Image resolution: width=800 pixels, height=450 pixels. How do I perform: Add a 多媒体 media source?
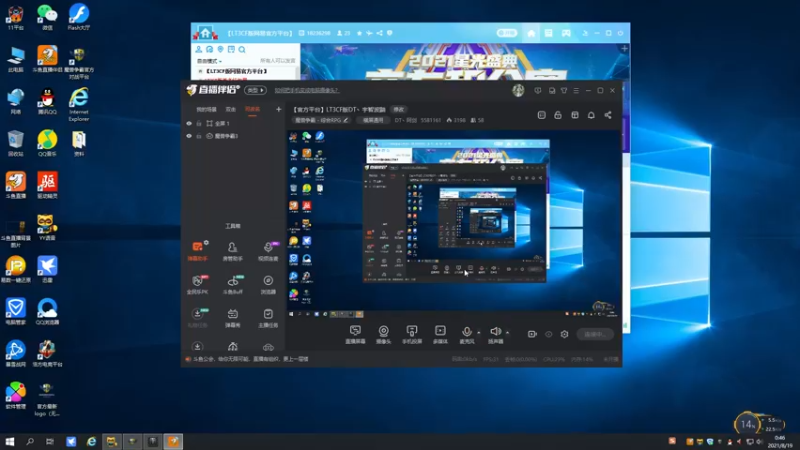point(440,335)
